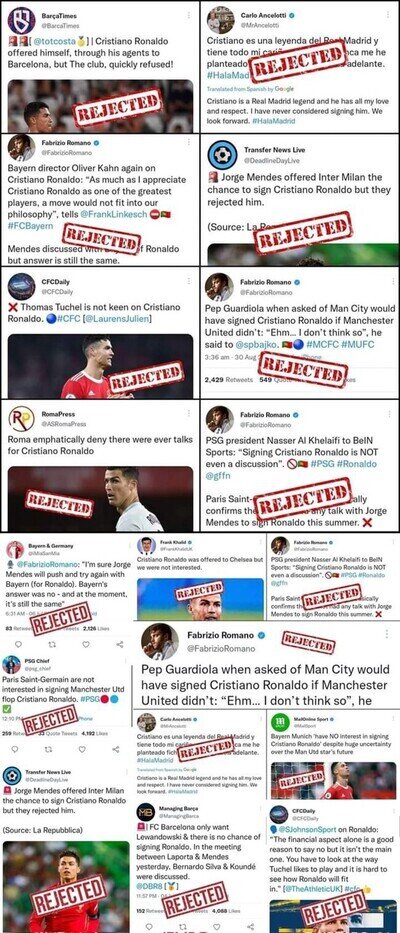Click the PSG Chief profile avatar
The width and height of the screenshot is (400, 933).
[x=11, y=664]
